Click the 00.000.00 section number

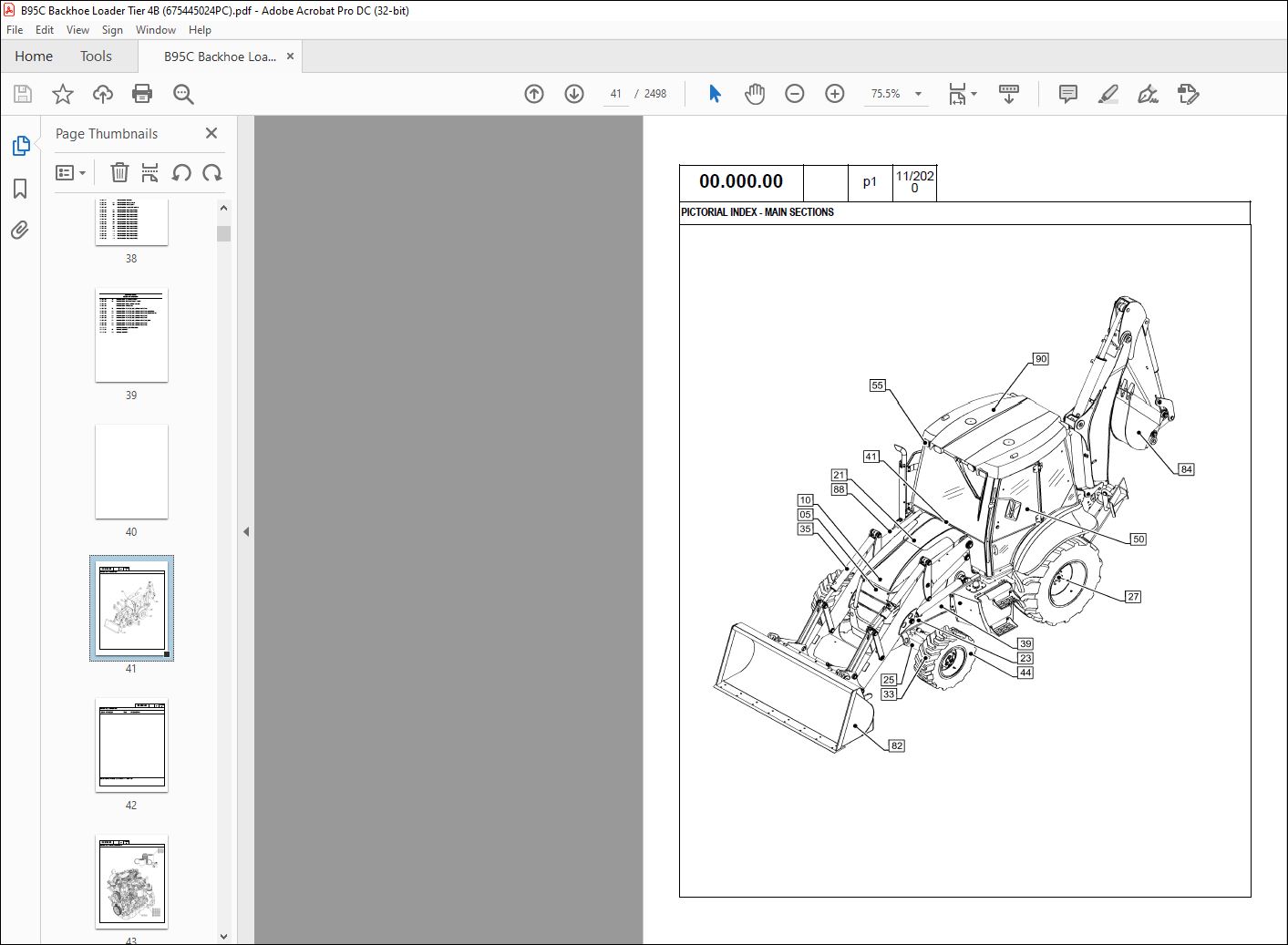click(x=741, y=181)
